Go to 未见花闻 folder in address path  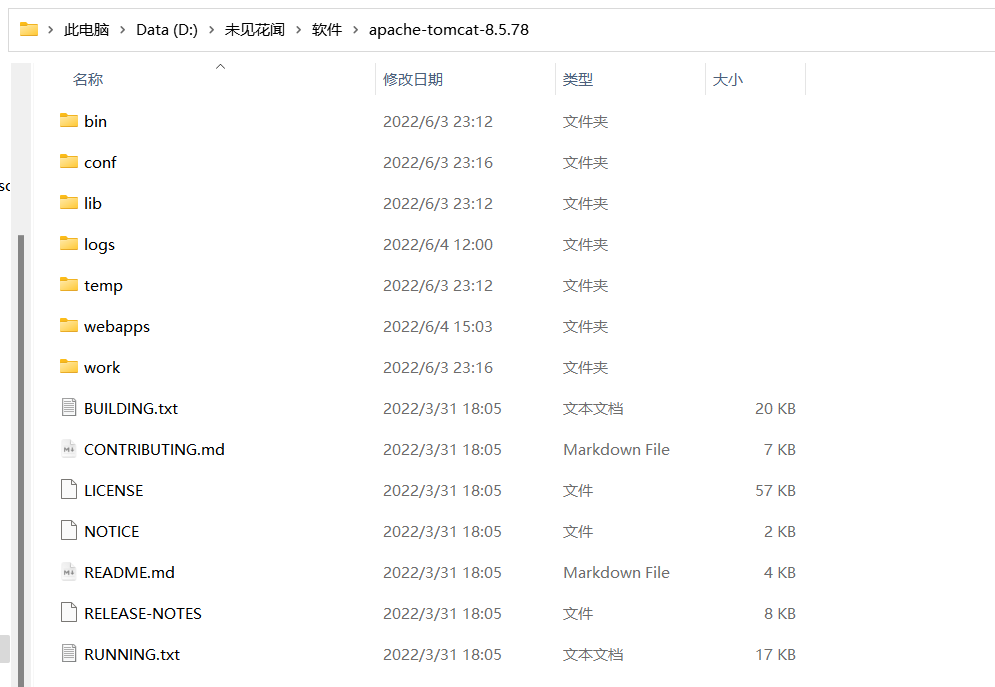(x=254, y=30)
